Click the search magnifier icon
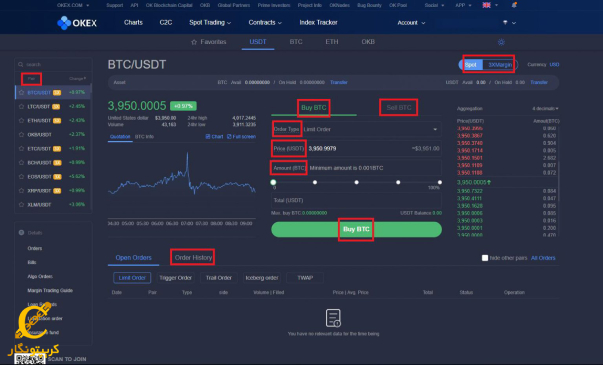This screenshot has height=365, width=603. coord(21,65)
